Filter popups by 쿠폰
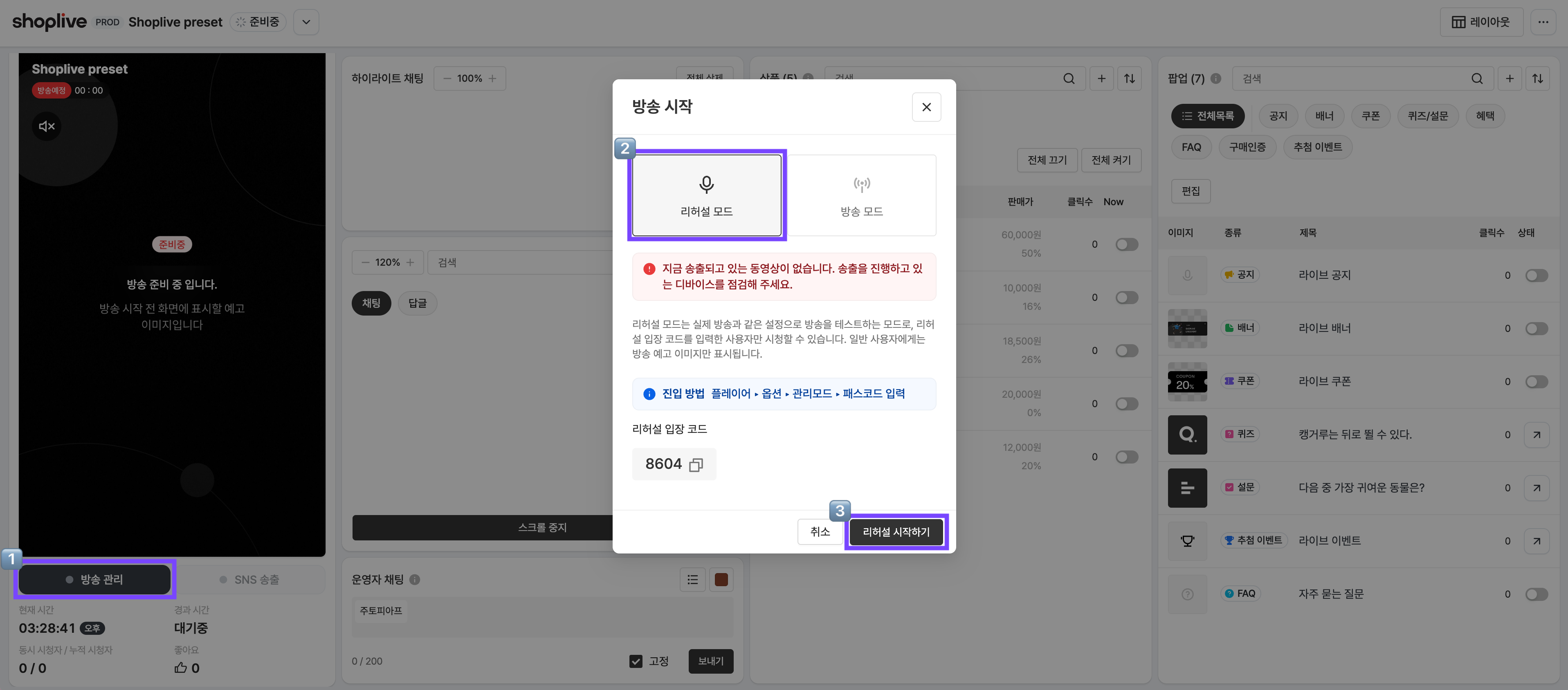Image resolution: width=1568 pixels, height=690 pixels. click(1370, 116)
